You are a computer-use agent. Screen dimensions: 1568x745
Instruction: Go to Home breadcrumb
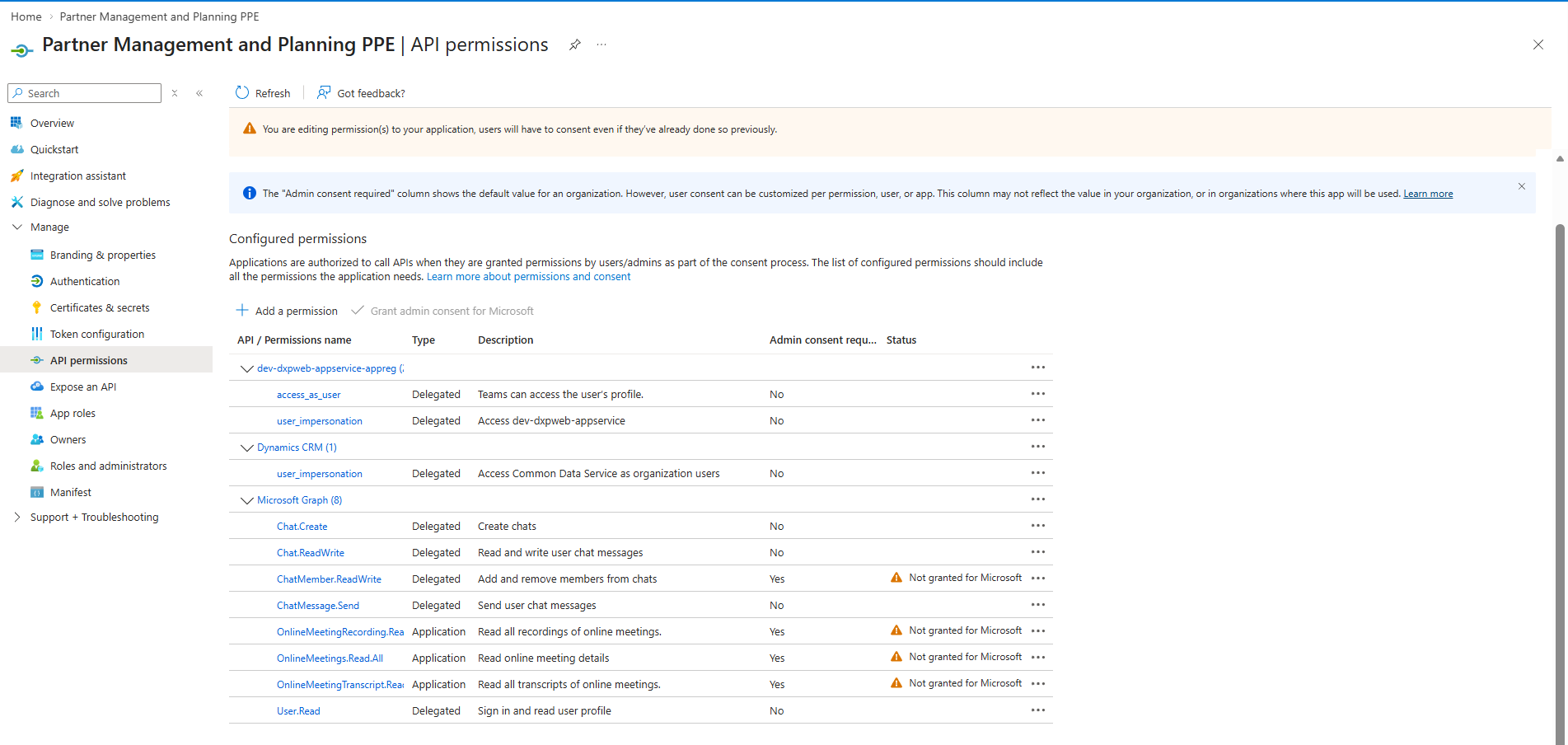tap(26, 16)
